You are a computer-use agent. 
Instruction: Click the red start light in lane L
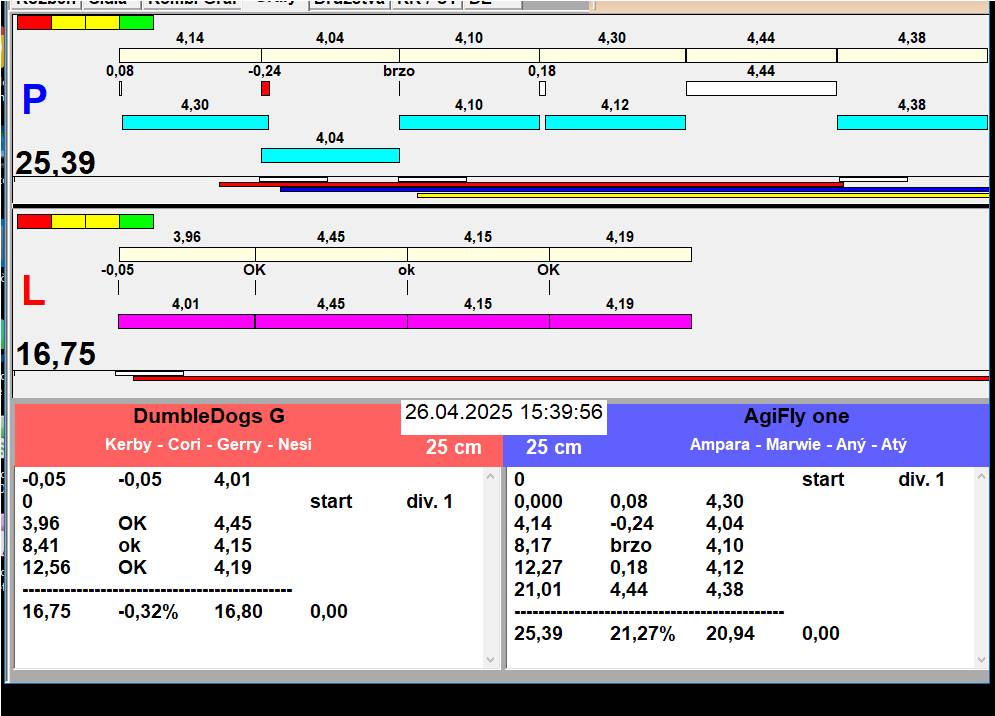click(x=34, y=222)
